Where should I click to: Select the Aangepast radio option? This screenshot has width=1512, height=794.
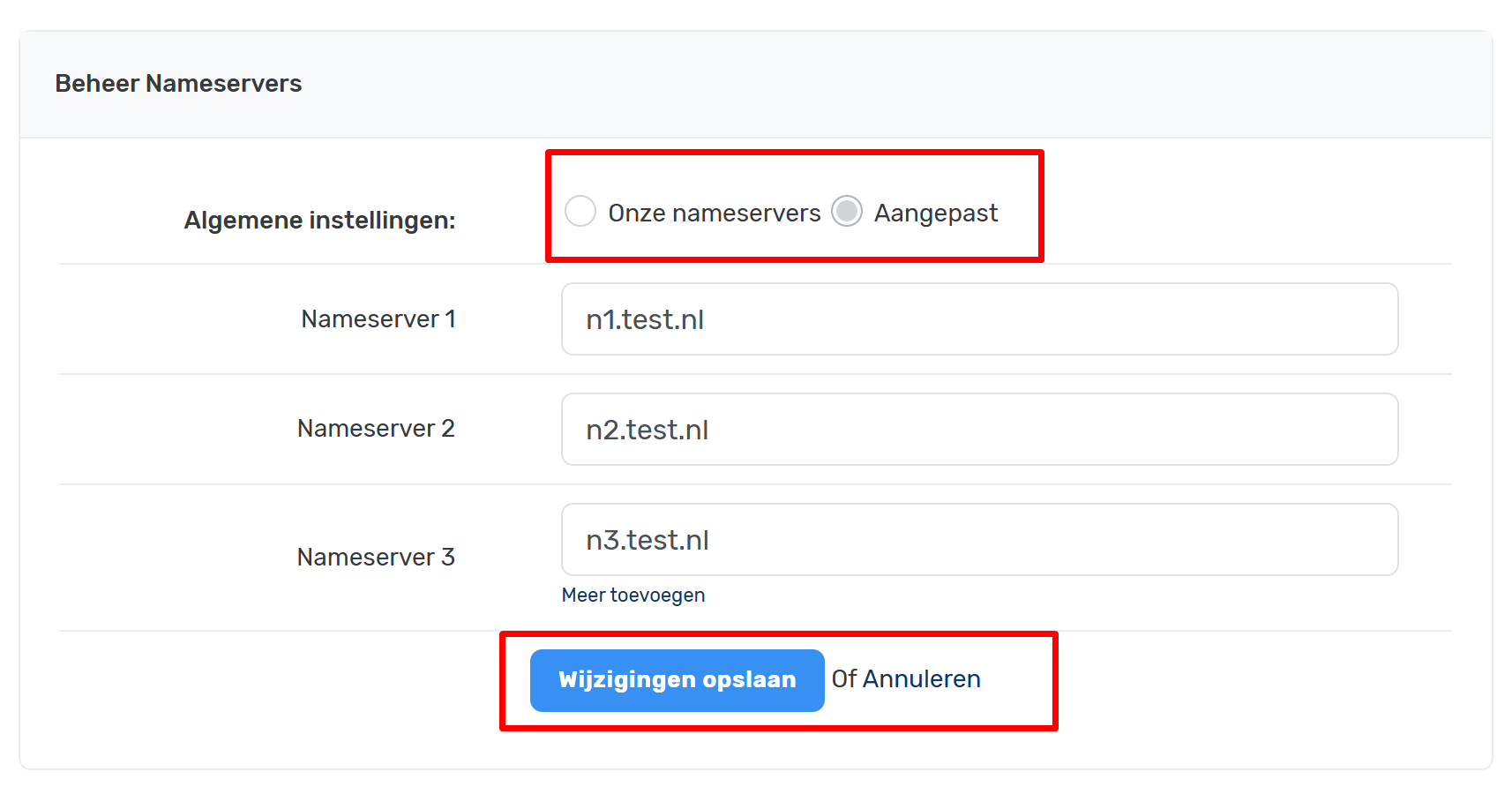coord(847,212)
